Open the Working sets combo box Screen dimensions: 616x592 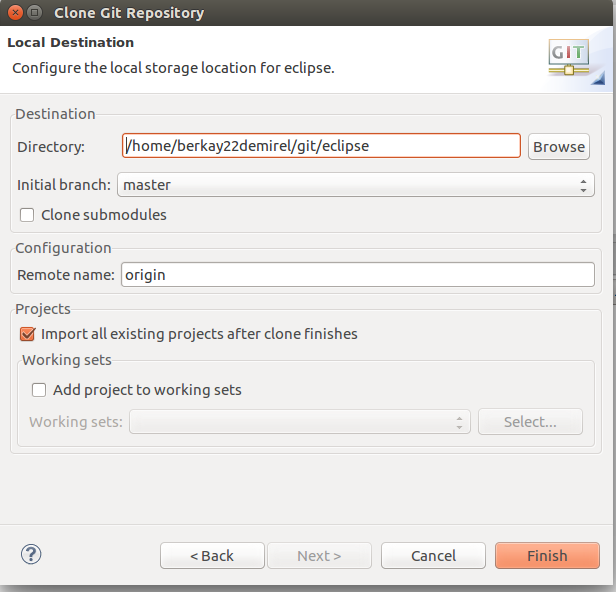click(300, 422)
